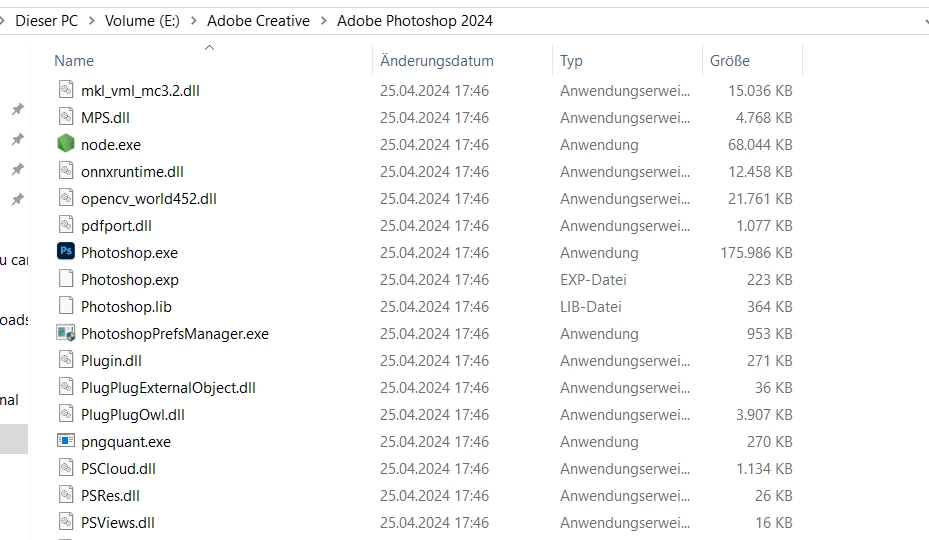Screen dimensions: 929x540
Task: Click the Photoshop.exp blank file icon
Action: (66, 279)
